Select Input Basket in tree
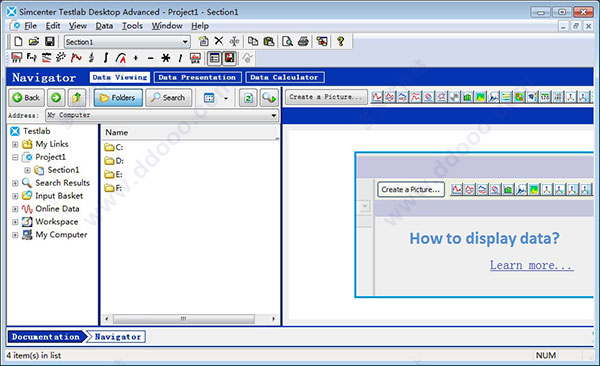The height and width of the screenshot is (366, 600). point(59,196)
